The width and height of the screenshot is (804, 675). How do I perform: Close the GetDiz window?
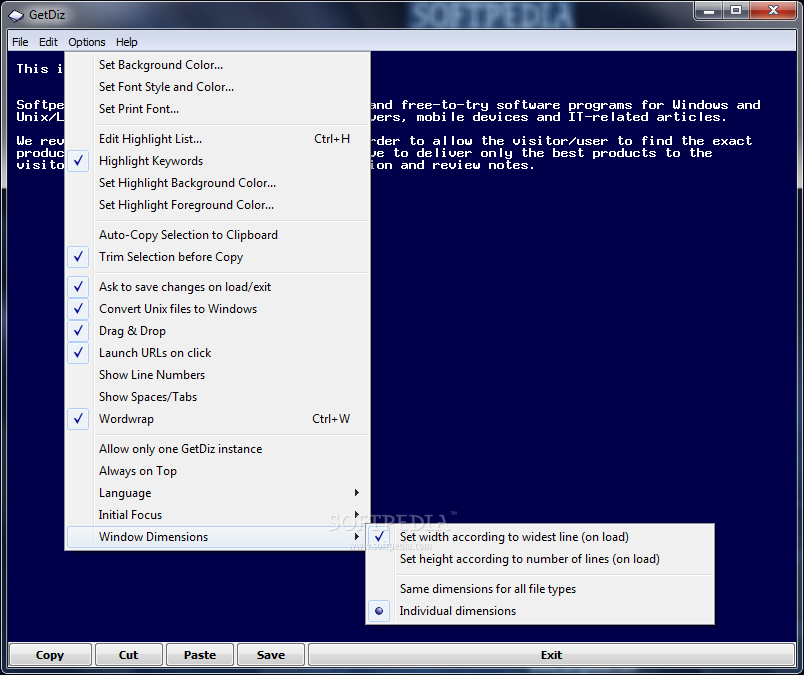773,10
